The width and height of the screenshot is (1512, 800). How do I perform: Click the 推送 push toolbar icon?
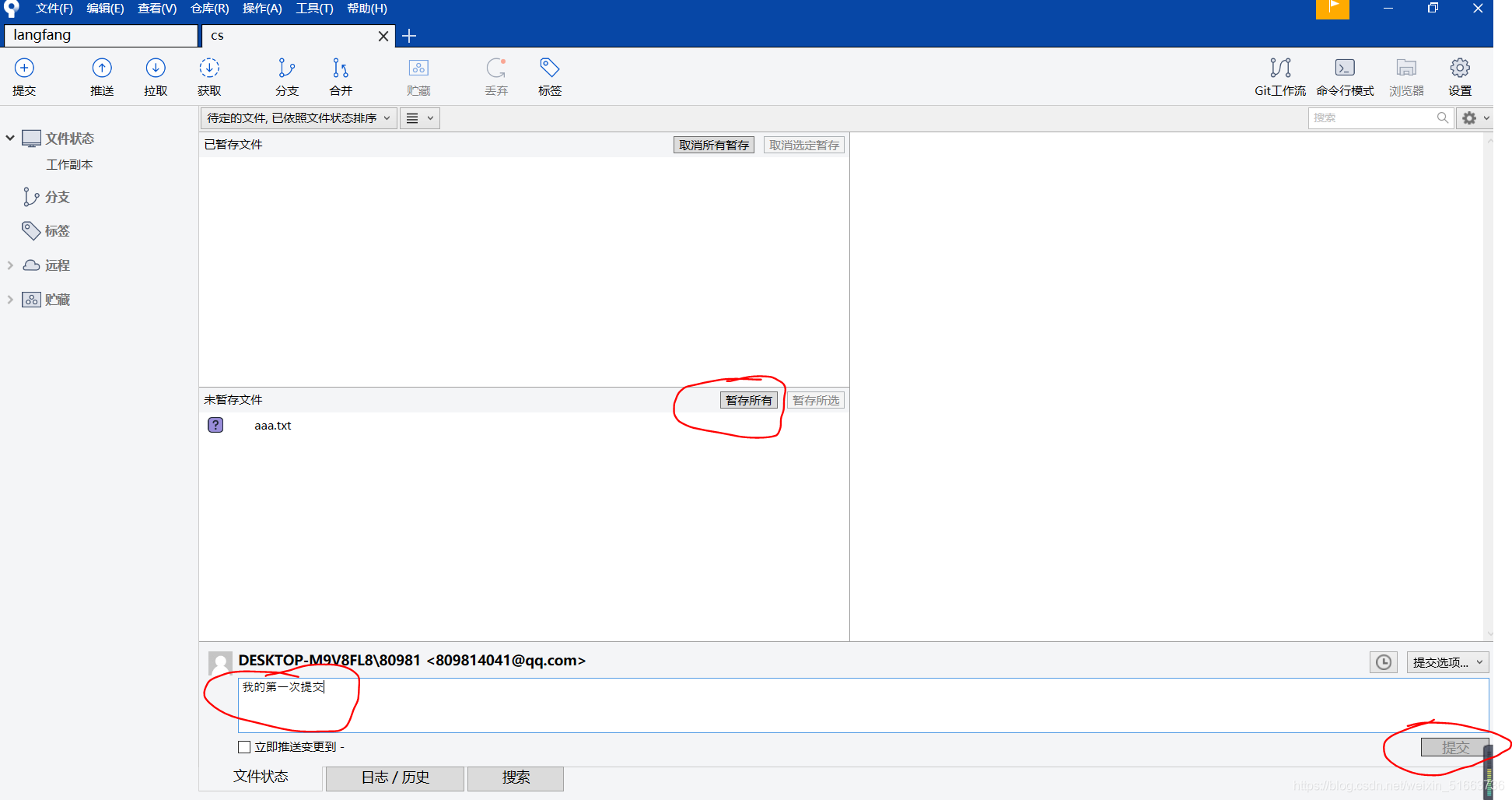click(x=102, y=76)
